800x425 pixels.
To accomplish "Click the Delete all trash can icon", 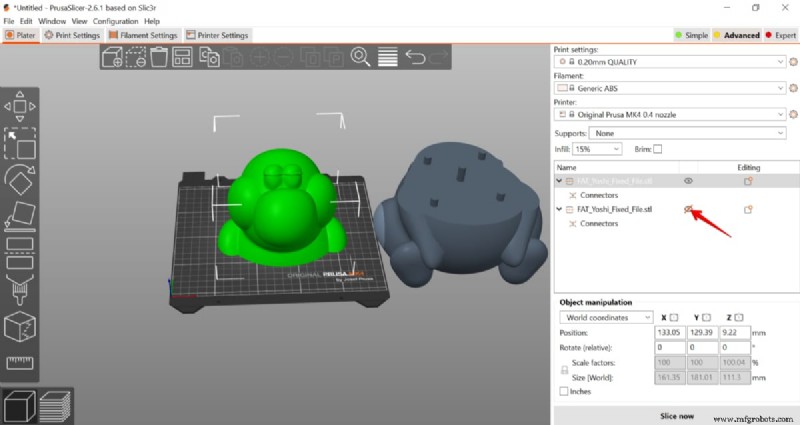I will 159,57.
